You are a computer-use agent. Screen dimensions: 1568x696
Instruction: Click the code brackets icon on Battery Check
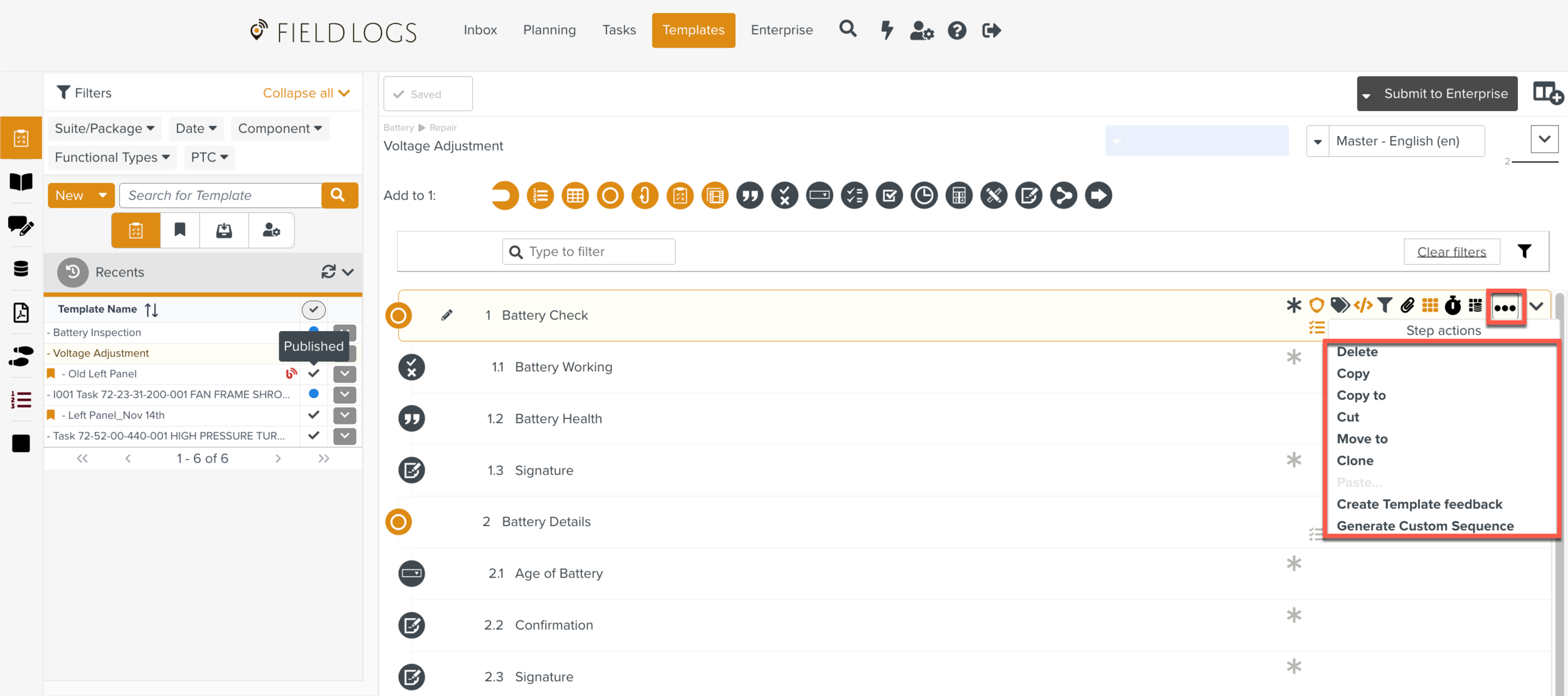(x=1362, y=305)
